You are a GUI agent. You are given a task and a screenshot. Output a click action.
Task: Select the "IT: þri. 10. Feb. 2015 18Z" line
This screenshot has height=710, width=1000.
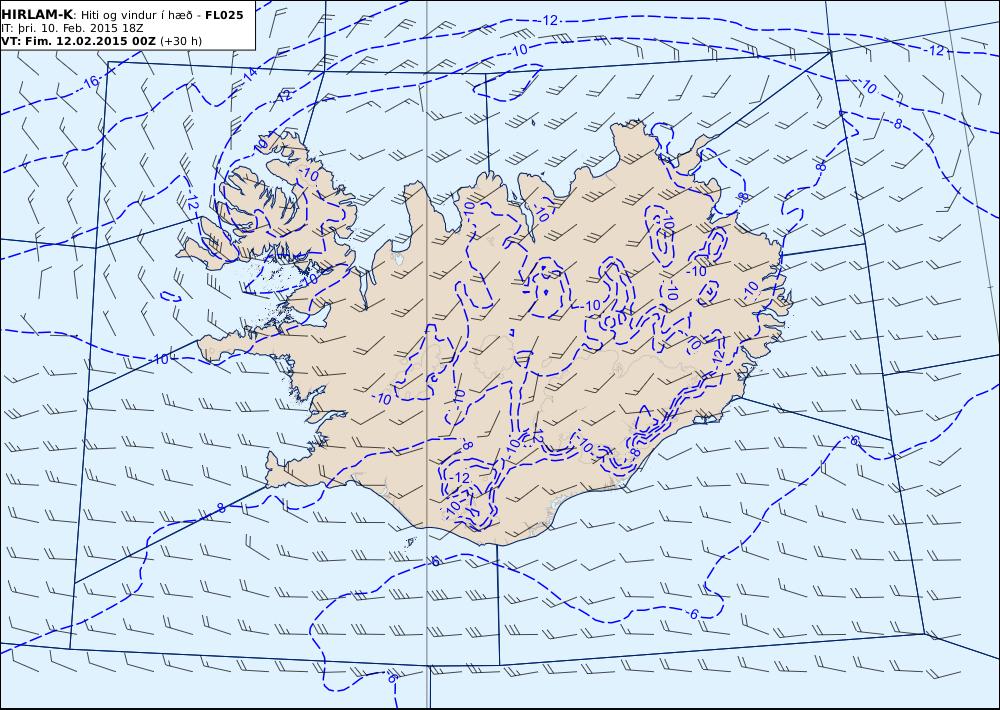[x=72, y=29]
